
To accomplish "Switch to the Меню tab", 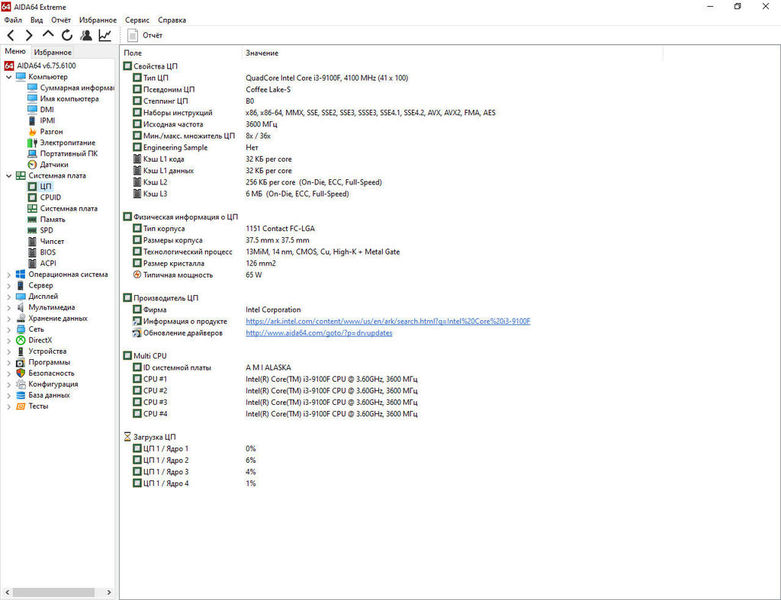I will pyautogui.click(x=15, y=51).
